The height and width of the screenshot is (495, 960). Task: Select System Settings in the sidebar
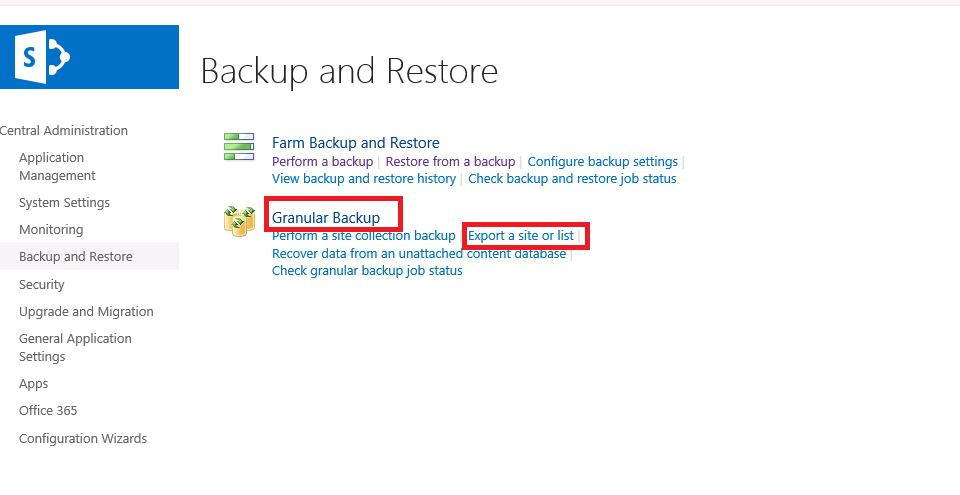click(x=64, y=202)
